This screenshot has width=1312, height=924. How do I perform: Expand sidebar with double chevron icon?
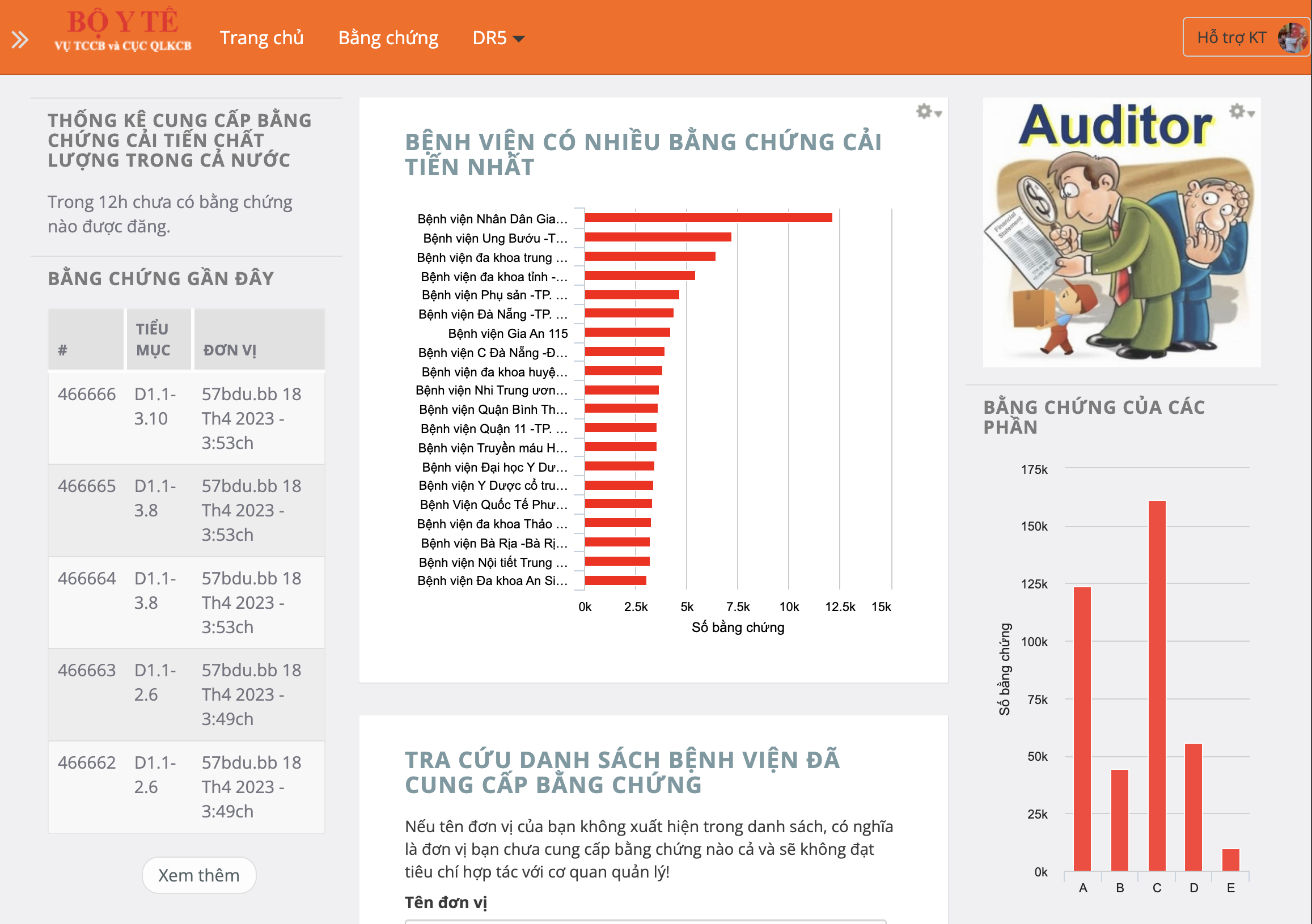[x=19, y=40]
